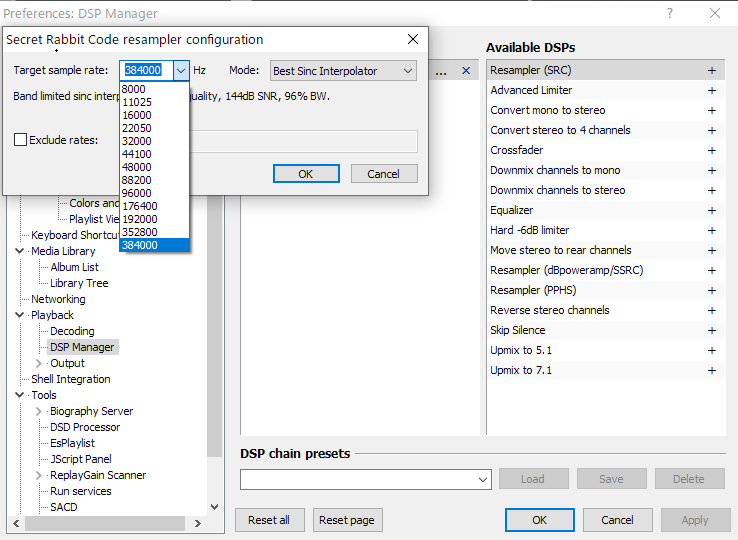Click the Reset page button
This screenshot has width=738, height=540.
(x=347, y=520)
